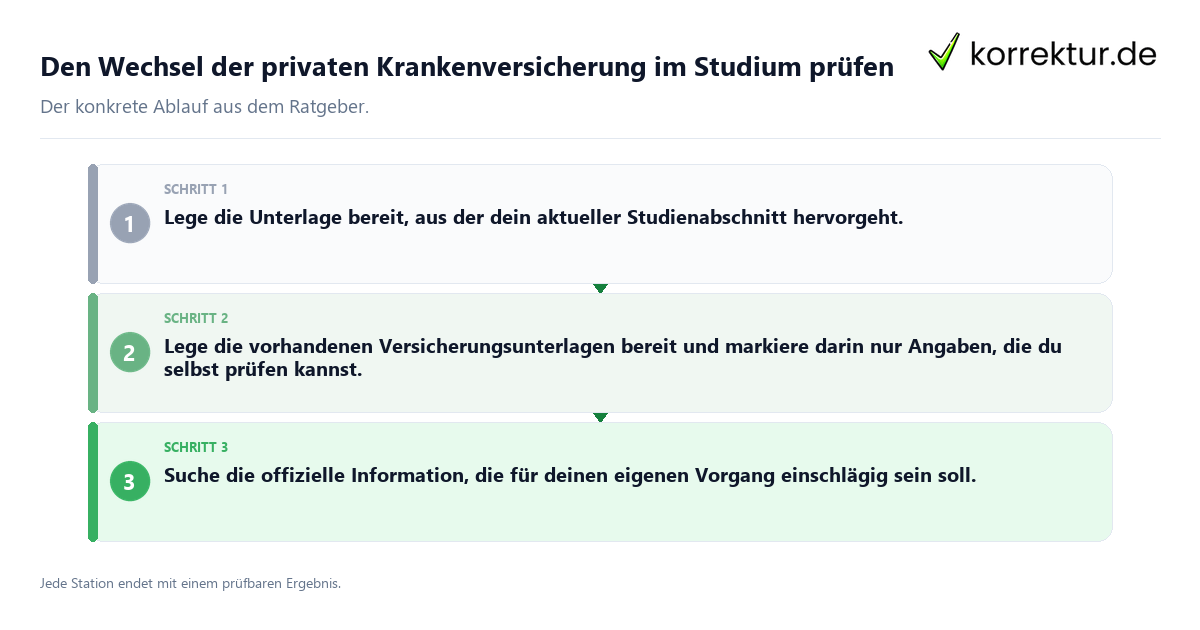Click the footer note 'Jede Station endet'

pyautogui.click(x=190, y=583)
